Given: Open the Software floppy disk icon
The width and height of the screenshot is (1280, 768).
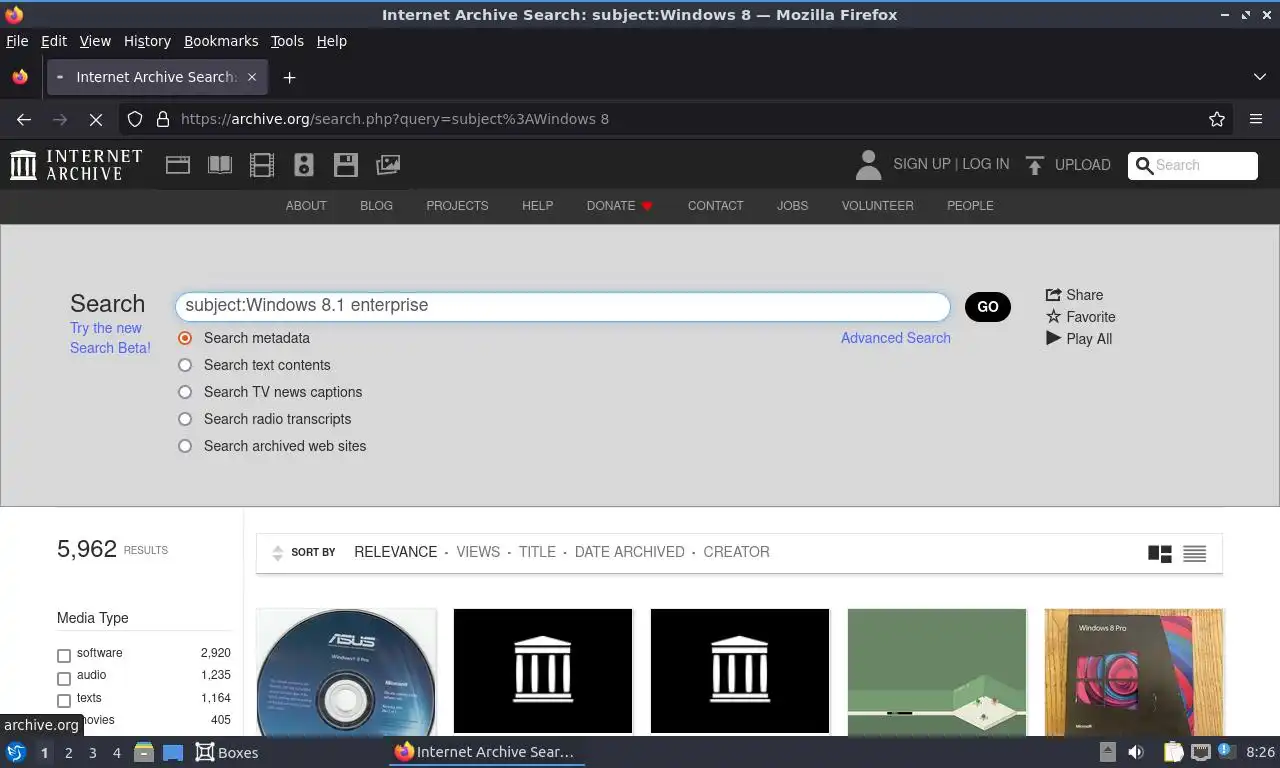Looking at the screenshot, I should pos(346,165).
